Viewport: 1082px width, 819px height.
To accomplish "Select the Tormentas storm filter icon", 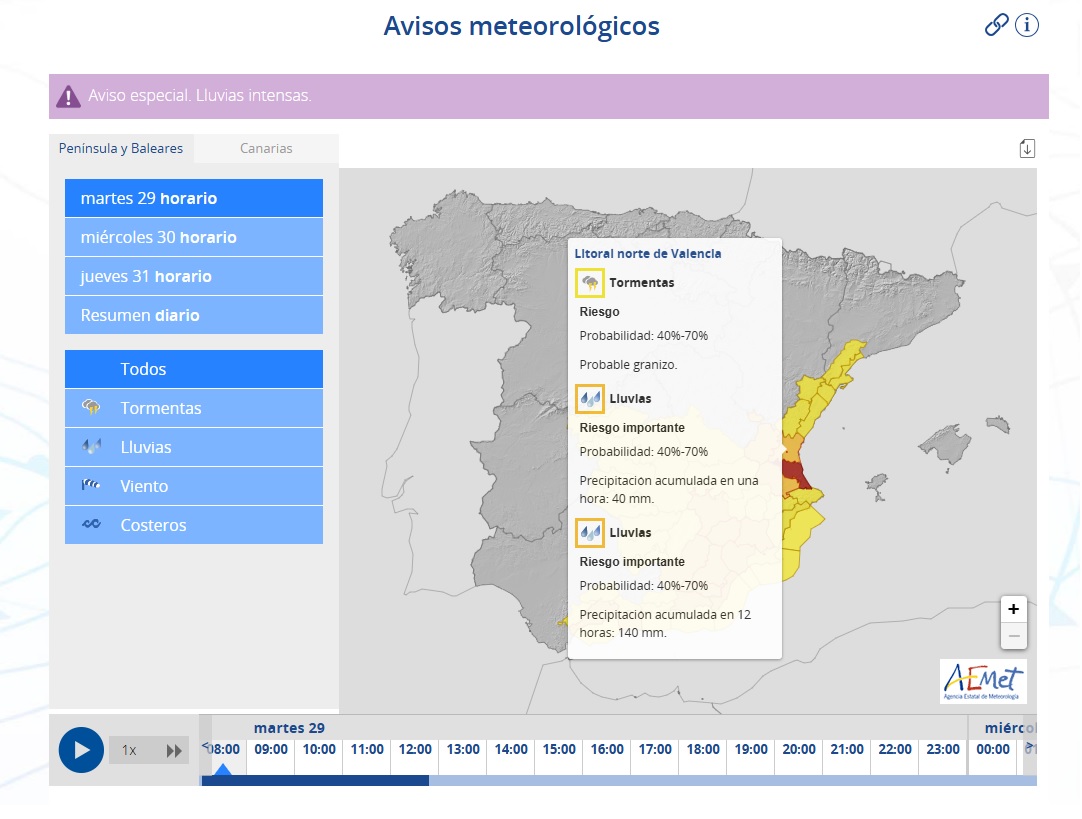I will click(92, 407).
